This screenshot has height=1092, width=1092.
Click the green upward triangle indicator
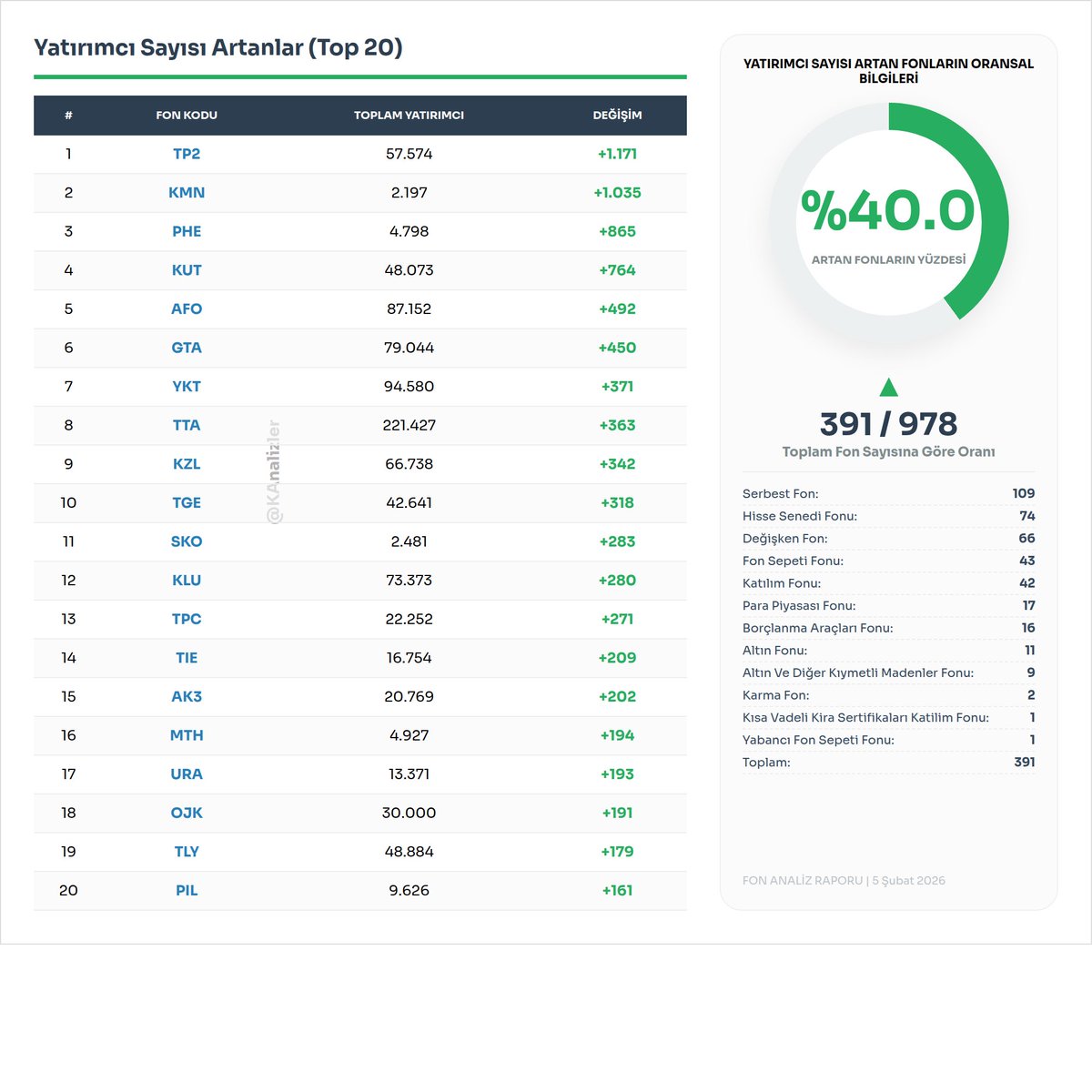pos(889,388)
